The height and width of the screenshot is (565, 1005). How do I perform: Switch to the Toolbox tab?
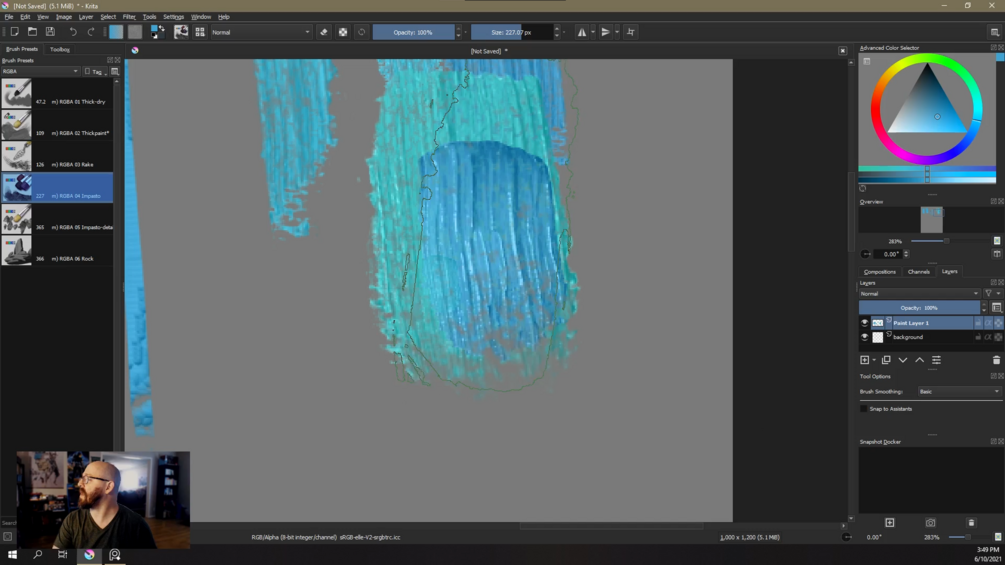tap(60, 49)
